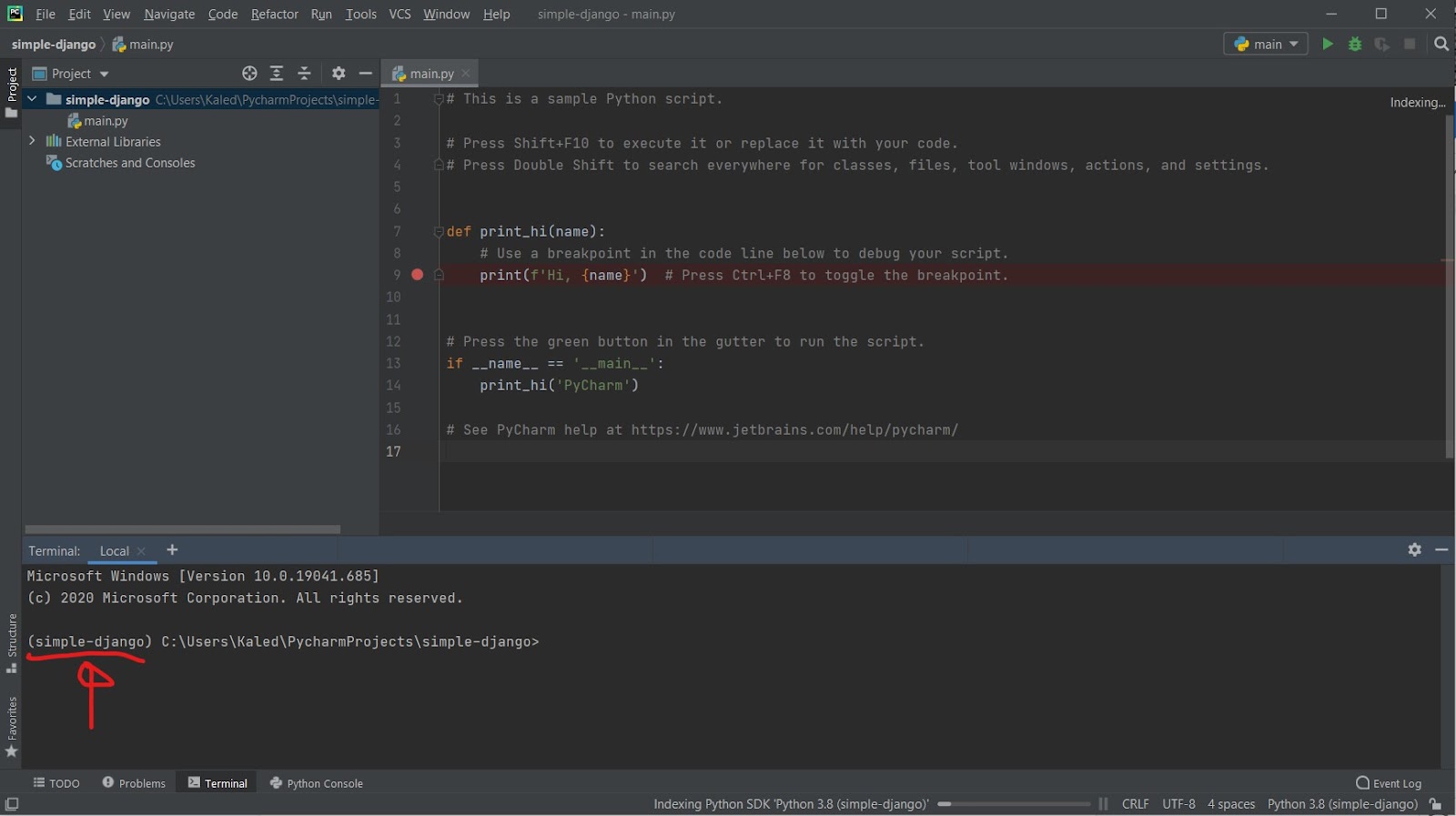Open the Event Log
The image size is (1456, 816).
1389,783
